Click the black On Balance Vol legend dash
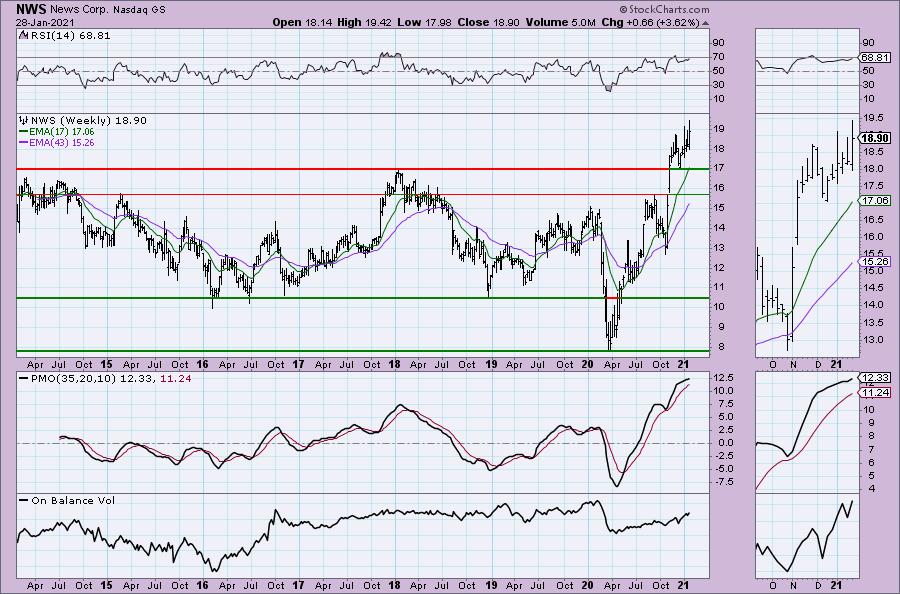 tap(24, 500)
